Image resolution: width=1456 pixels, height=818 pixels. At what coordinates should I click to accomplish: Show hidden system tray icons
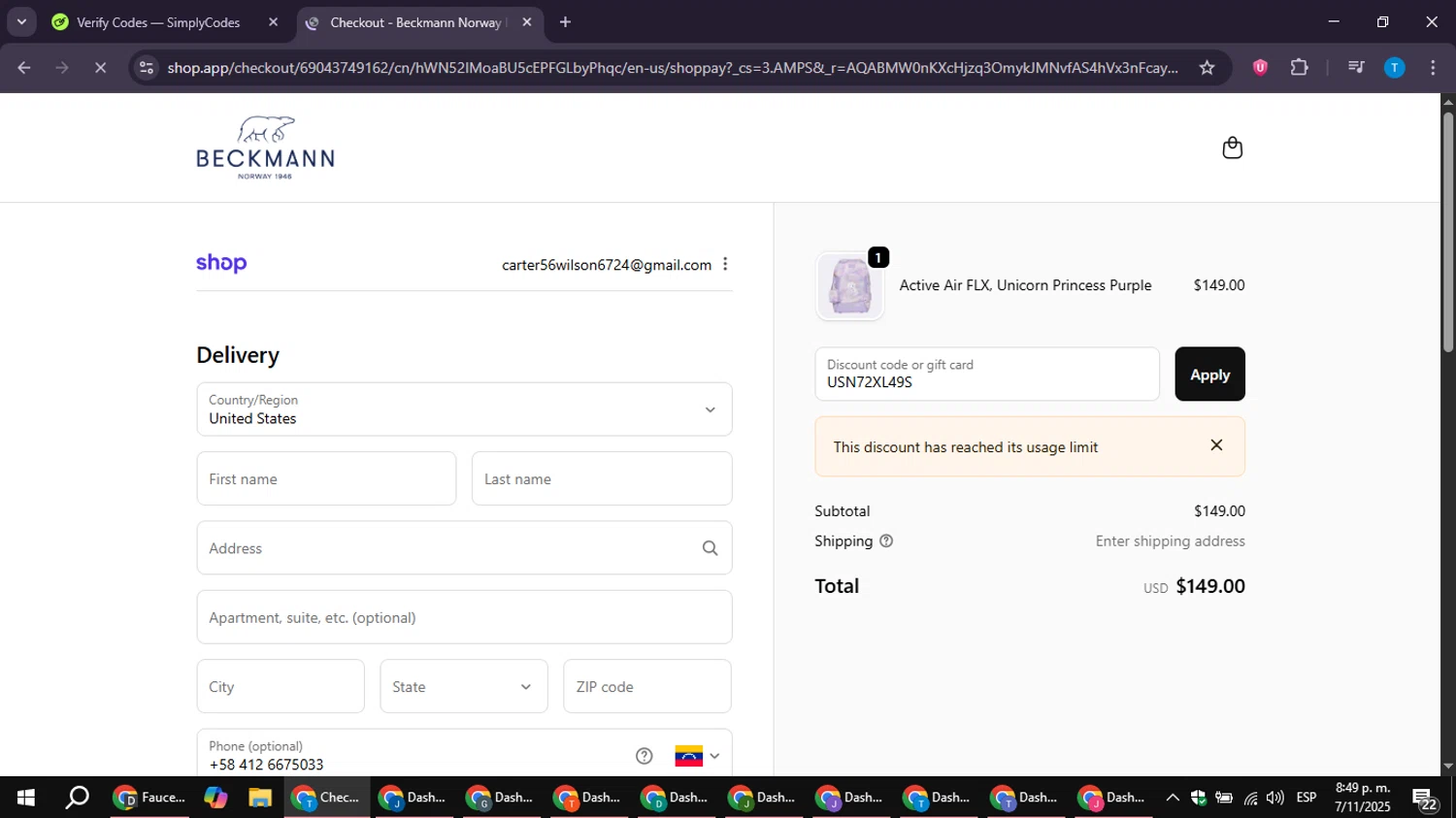click(x=1173, y=798)
